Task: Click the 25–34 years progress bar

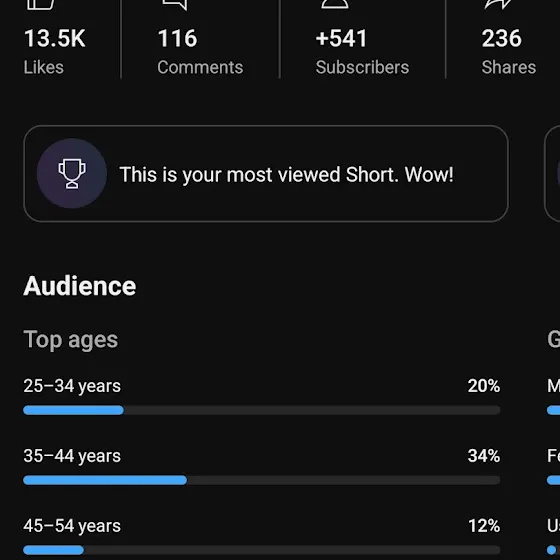Action: [262, 410]
